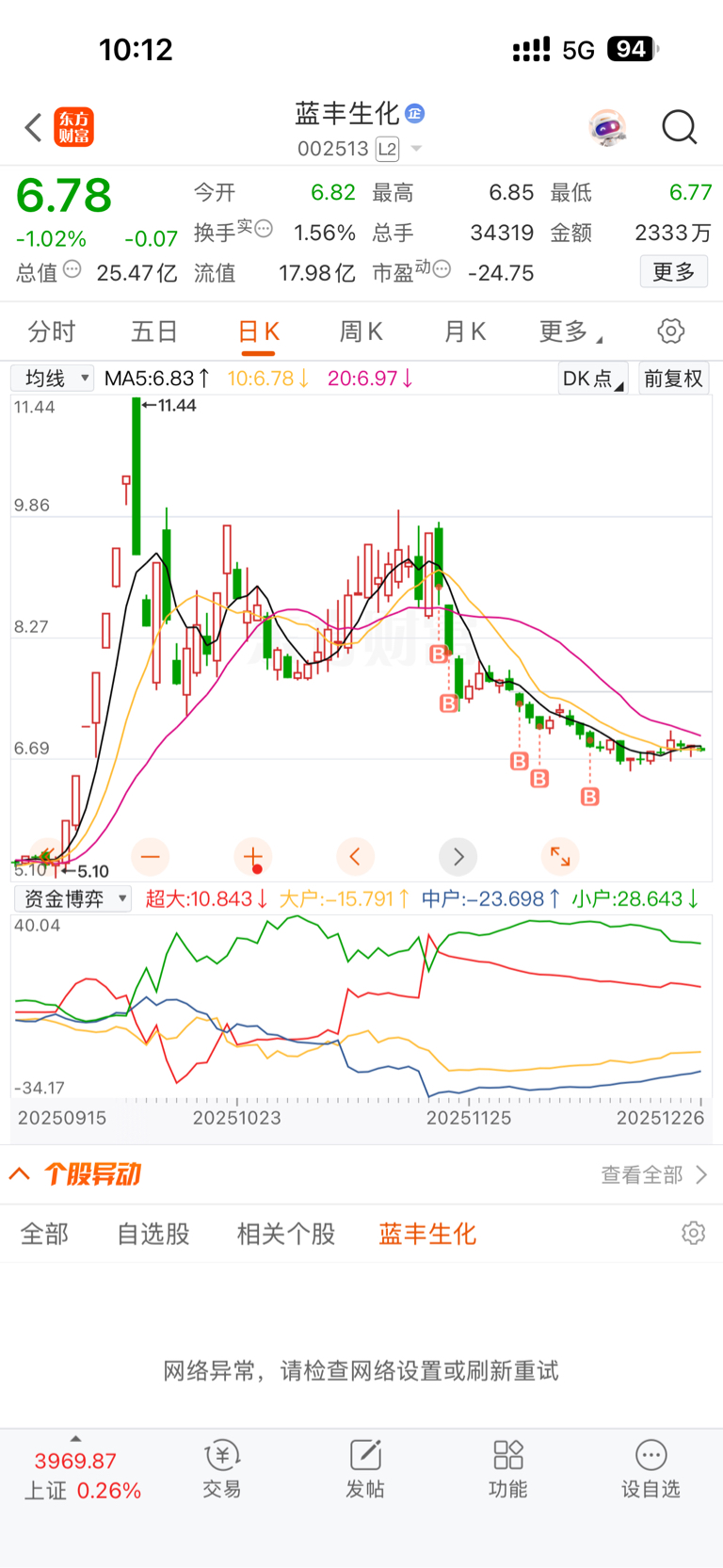Tap the L2 level badge
Screen dimensions: 723x1568
[x=387, y=149]
